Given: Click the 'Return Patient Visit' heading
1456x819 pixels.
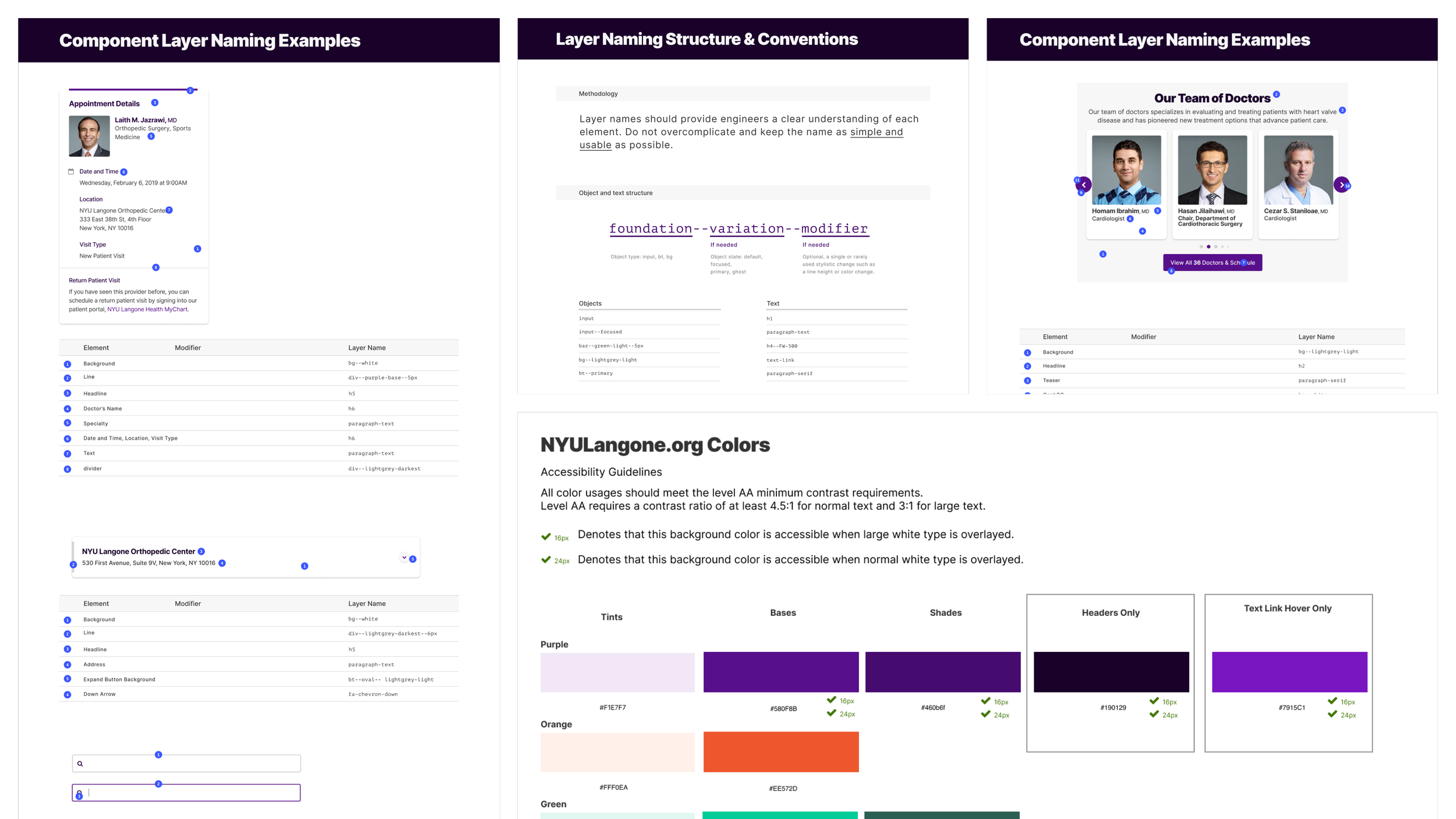Looking at the screenshot, I should point(94,280).
